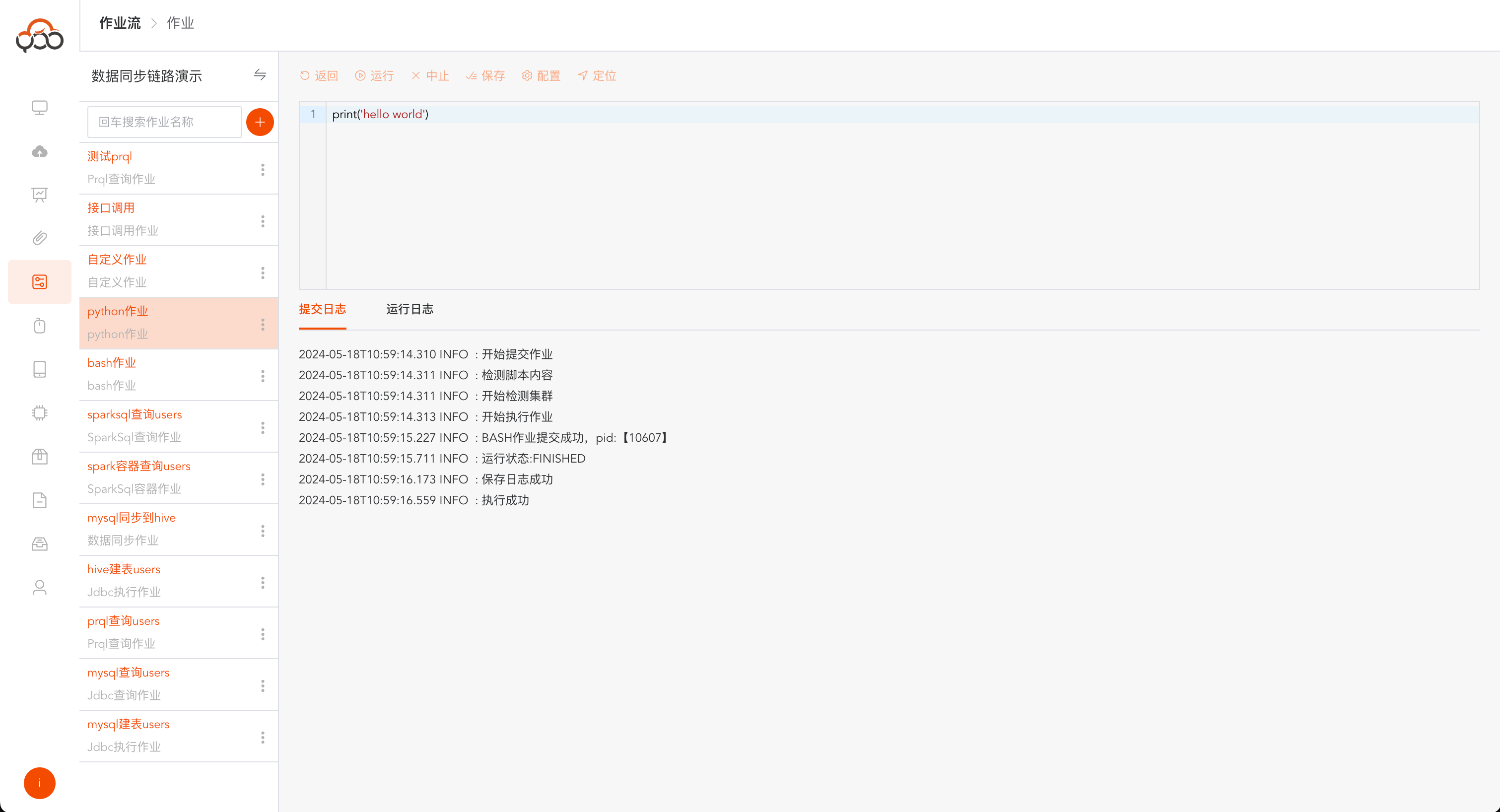Viewport: 1500px width, 812px height.
Task: Switch to the 运行日志 tab
Action: coord(409,309)
